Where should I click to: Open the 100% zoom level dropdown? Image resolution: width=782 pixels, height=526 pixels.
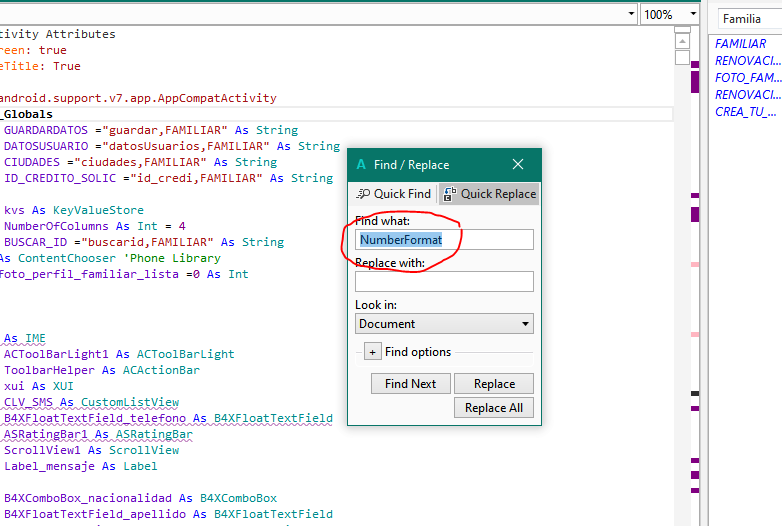(x=693, y=14)
